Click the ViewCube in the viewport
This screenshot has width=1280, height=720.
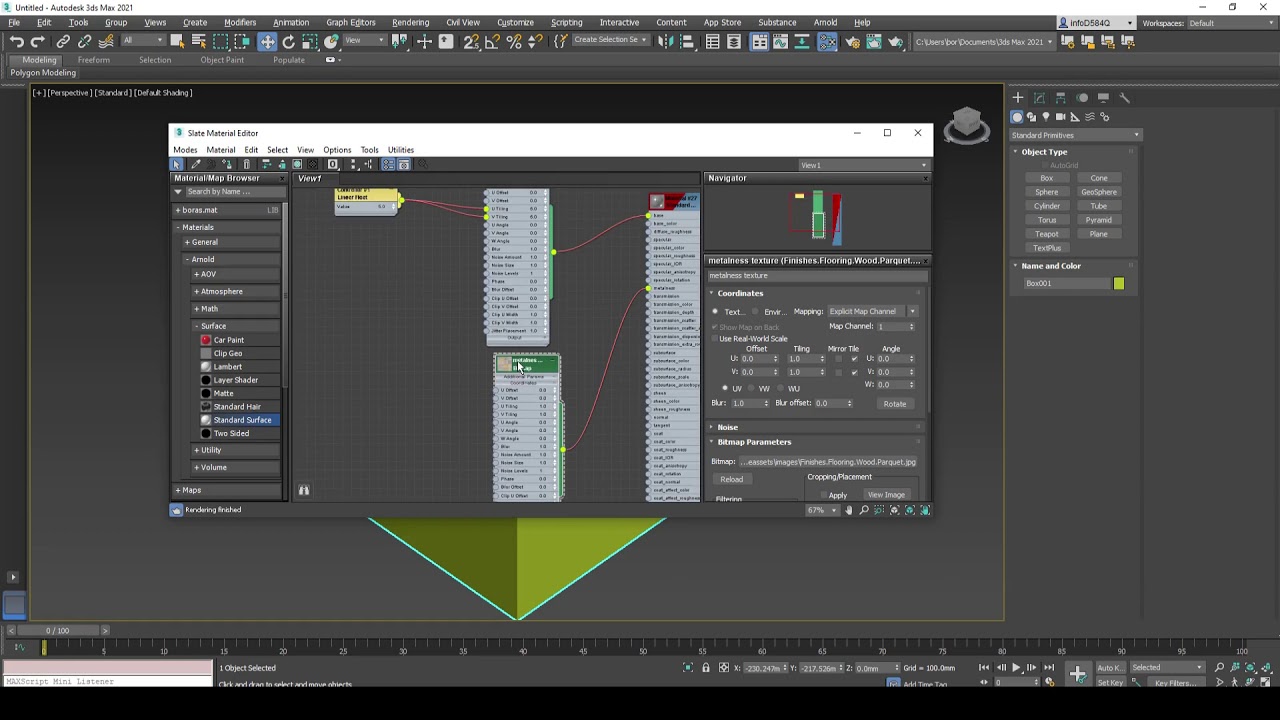point(966,125)
